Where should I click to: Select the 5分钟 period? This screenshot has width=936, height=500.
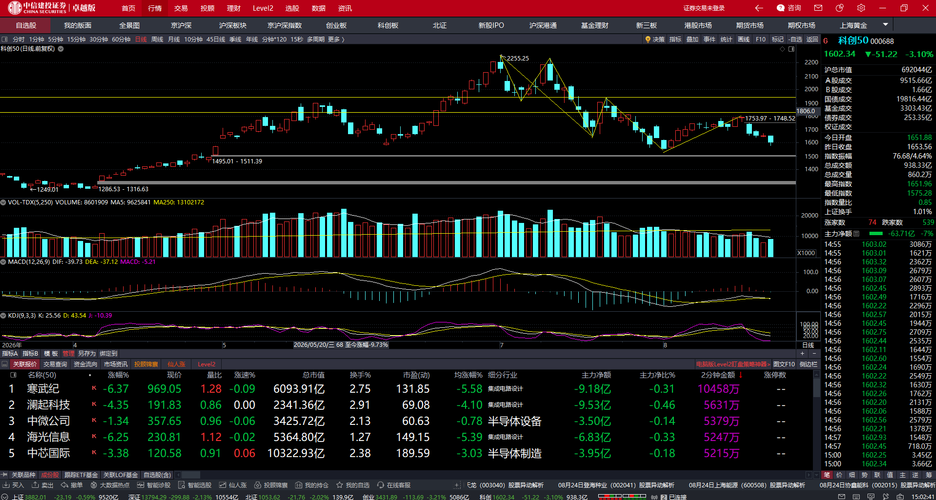[x=56, y=39]
